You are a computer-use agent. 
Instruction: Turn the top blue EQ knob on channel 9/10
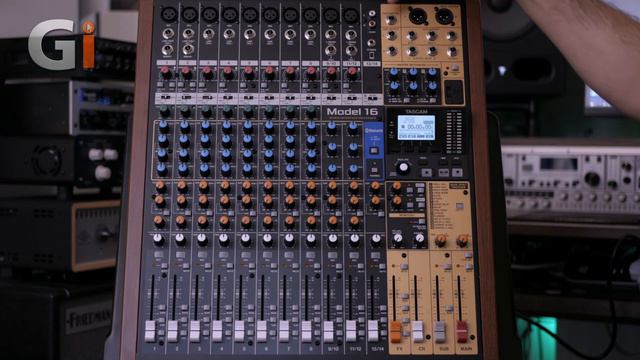[x=332, y=128]
